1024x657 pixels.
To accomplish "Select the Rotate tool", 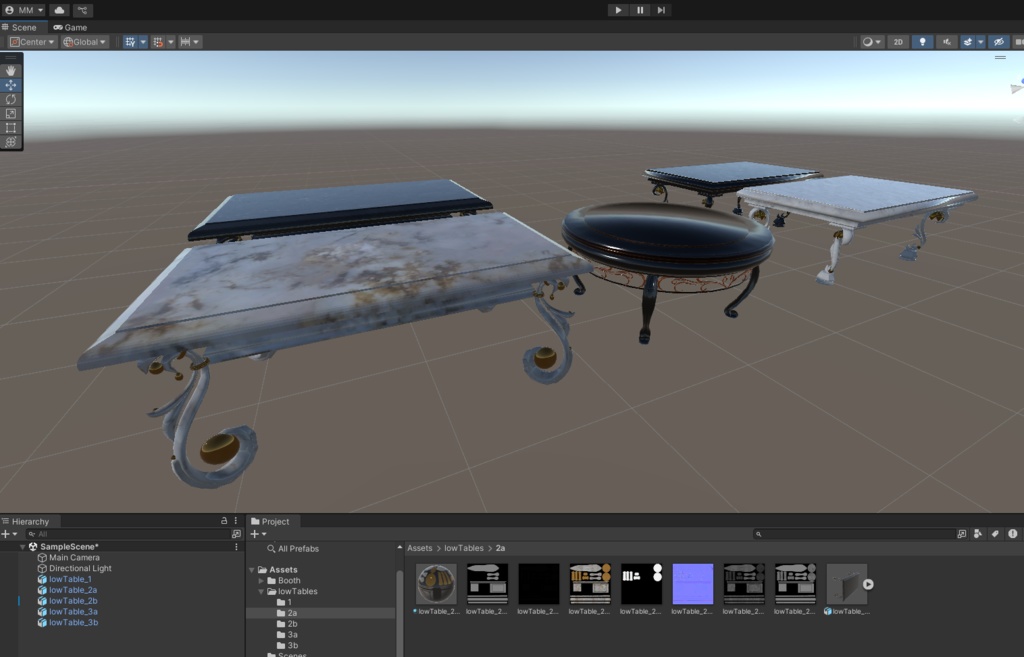I will point(11,99).
